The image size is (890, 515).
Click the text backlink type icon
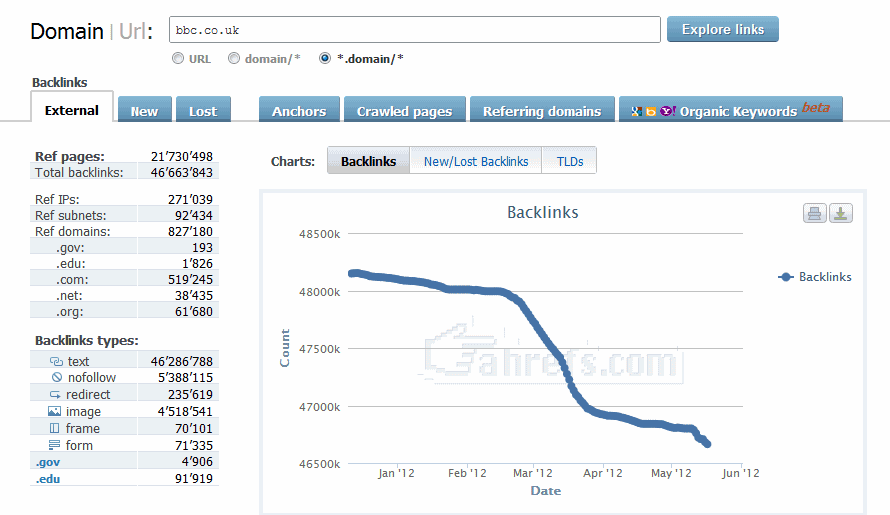55,361
